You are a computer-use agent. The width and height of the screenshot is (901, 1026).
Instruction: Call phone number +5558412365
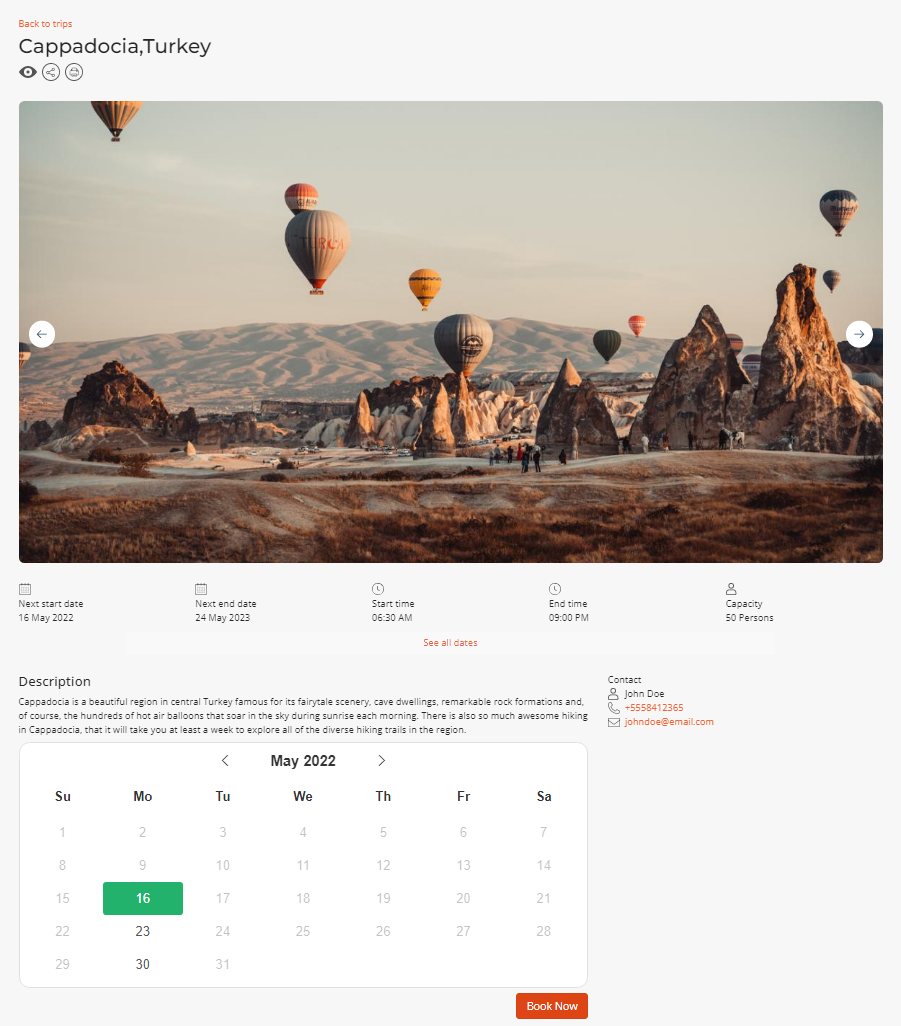click(x=654, y=707)
